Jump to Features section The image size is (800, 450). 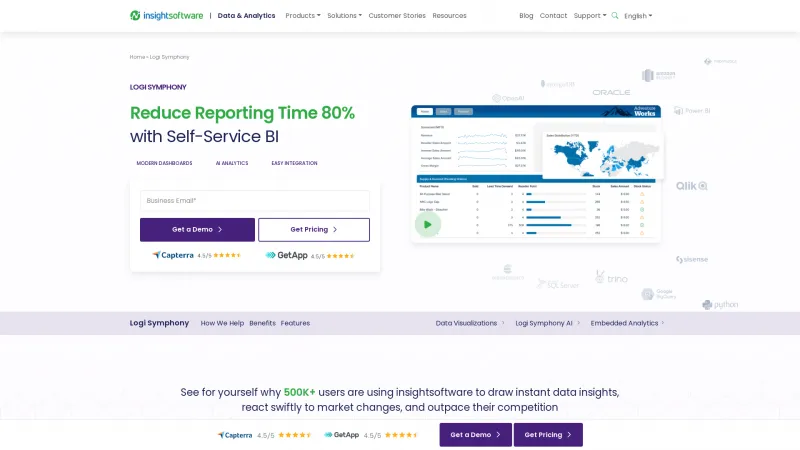point(295,323)
